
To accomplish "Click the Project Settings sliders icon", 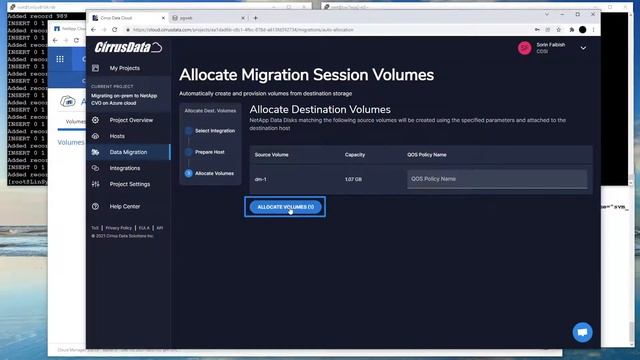I will click(96, 184).
